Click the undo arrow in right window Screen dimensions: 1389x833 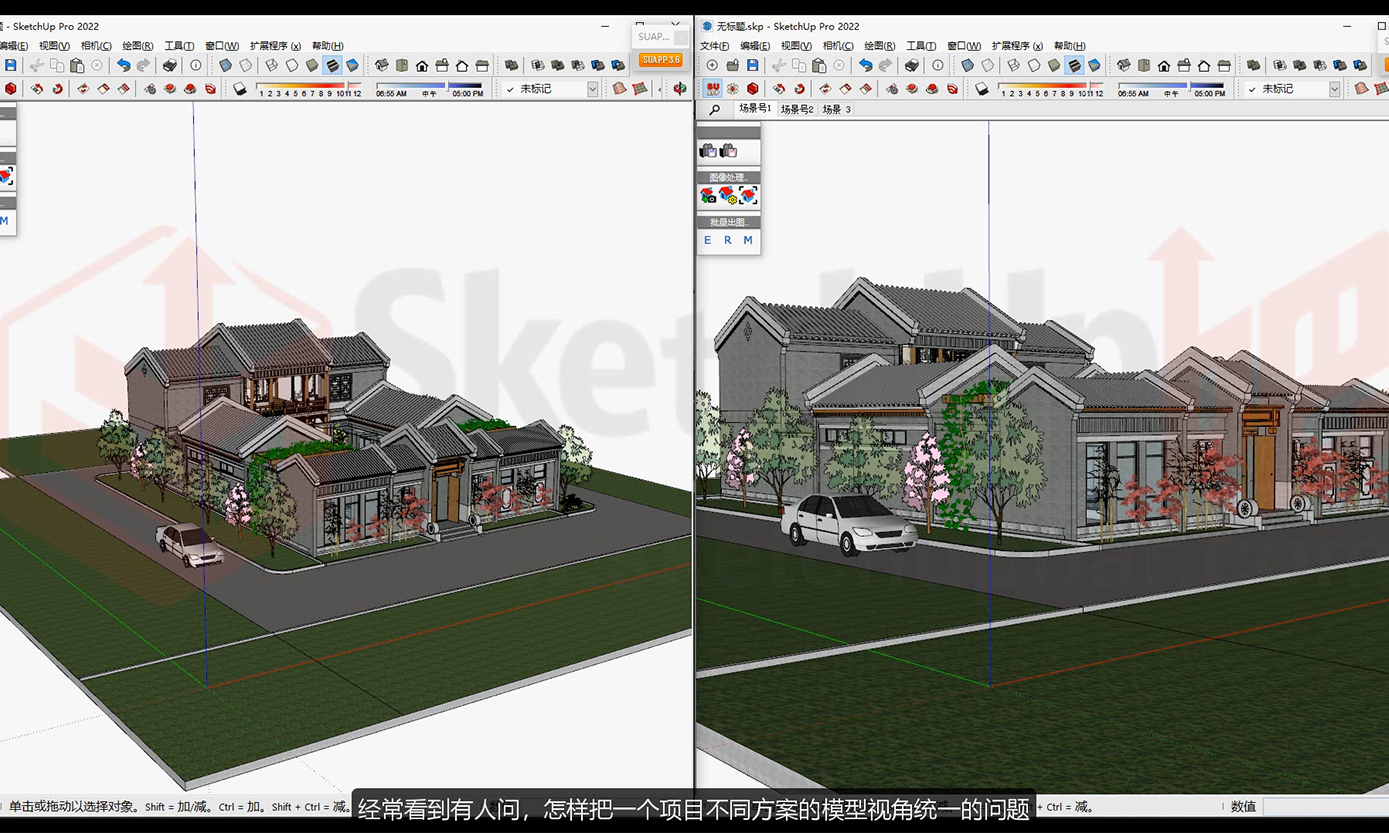(865, 66)
